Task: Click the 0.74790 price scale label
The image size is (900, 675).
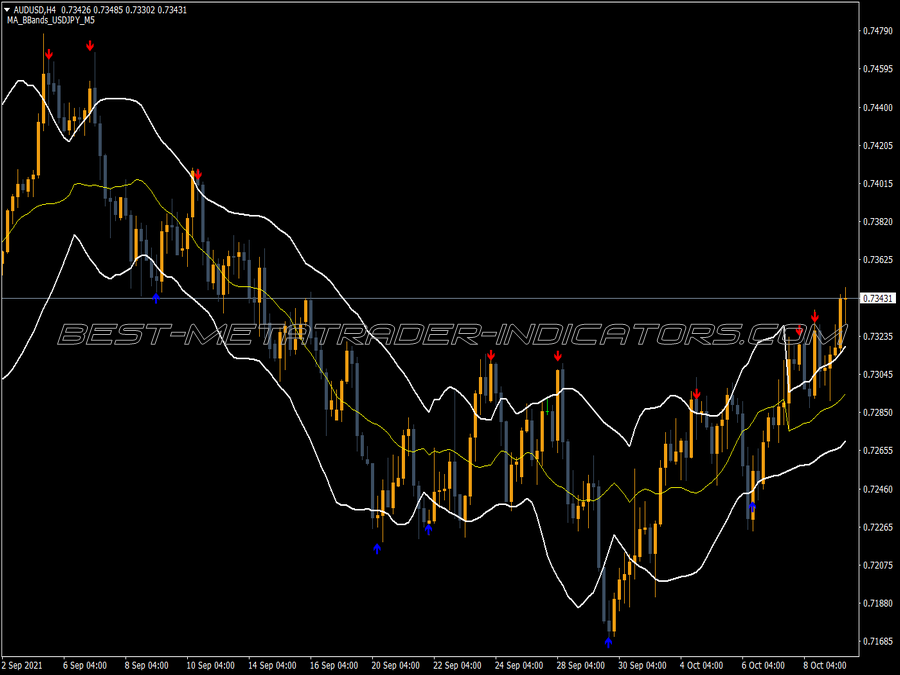Action: pos(878,31)
